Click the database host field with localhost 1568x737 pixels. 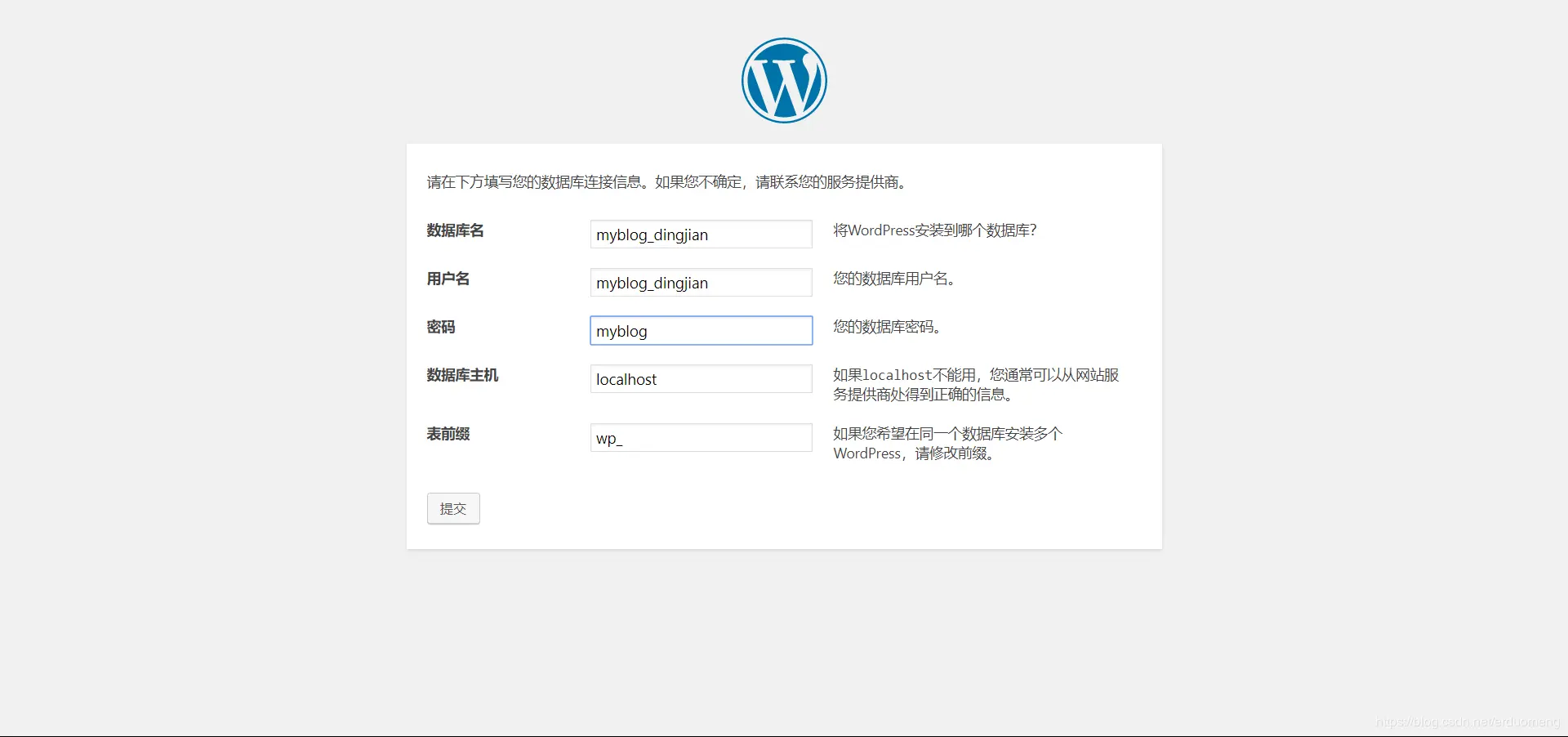point(701,378)
